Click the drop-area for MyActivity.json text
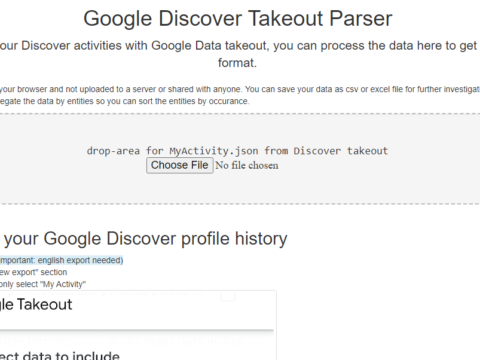Image resolution: width=480 pixels, height=360 pixels. point(237,151)
